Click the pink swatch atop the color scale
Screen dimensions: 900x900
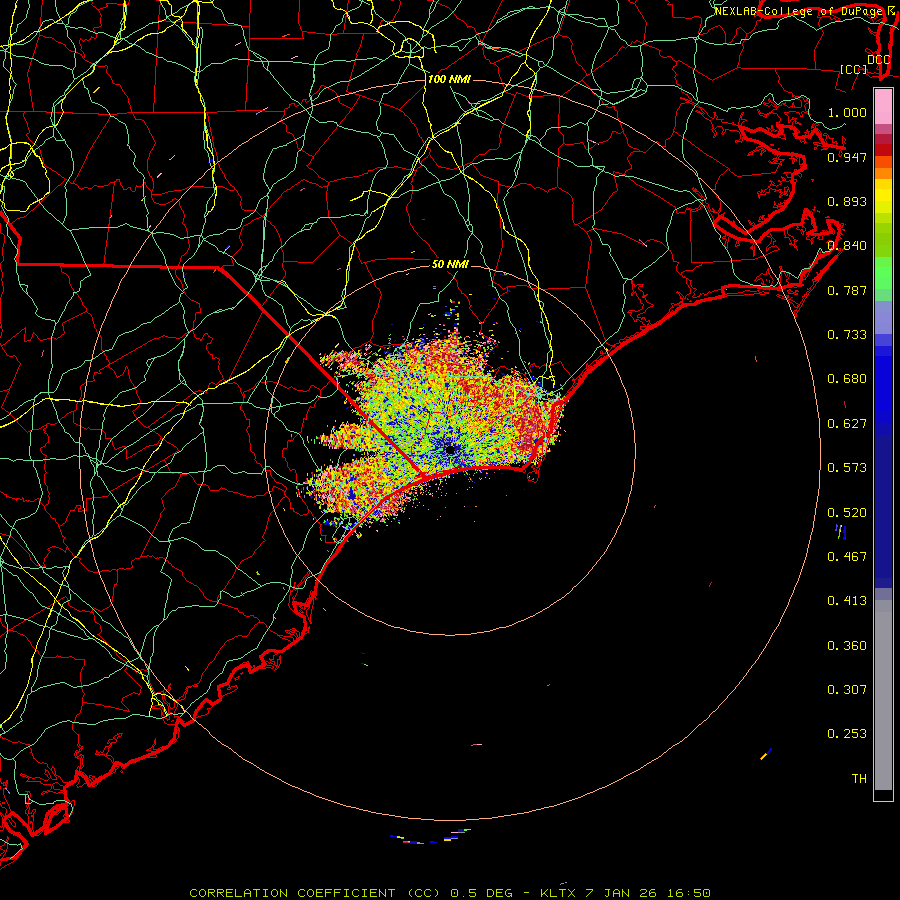(x=883, y=107)
